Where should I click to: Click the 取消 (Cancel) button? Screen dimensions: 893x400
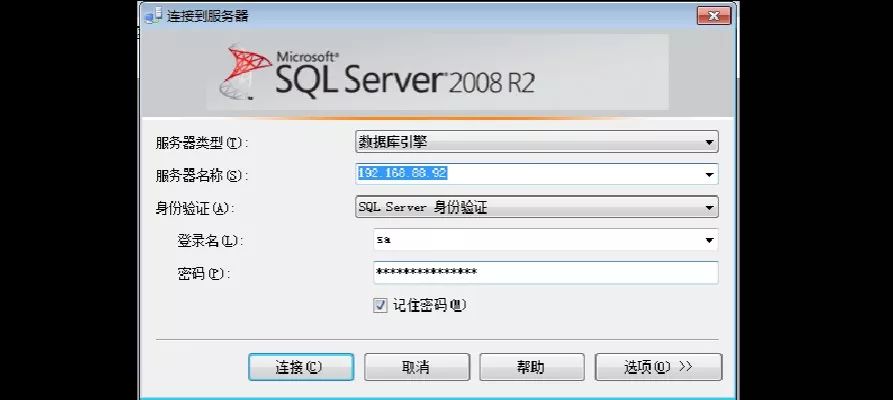(x=416, y=367)
